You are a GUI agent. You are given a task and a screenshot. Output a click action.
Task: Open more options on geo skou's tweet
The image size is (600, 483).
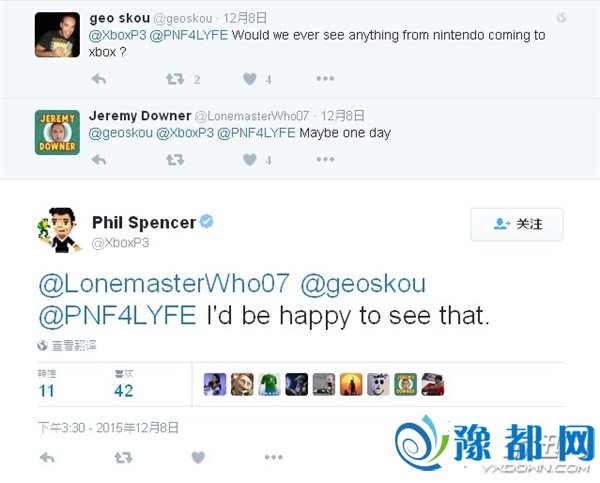(325, 79)
